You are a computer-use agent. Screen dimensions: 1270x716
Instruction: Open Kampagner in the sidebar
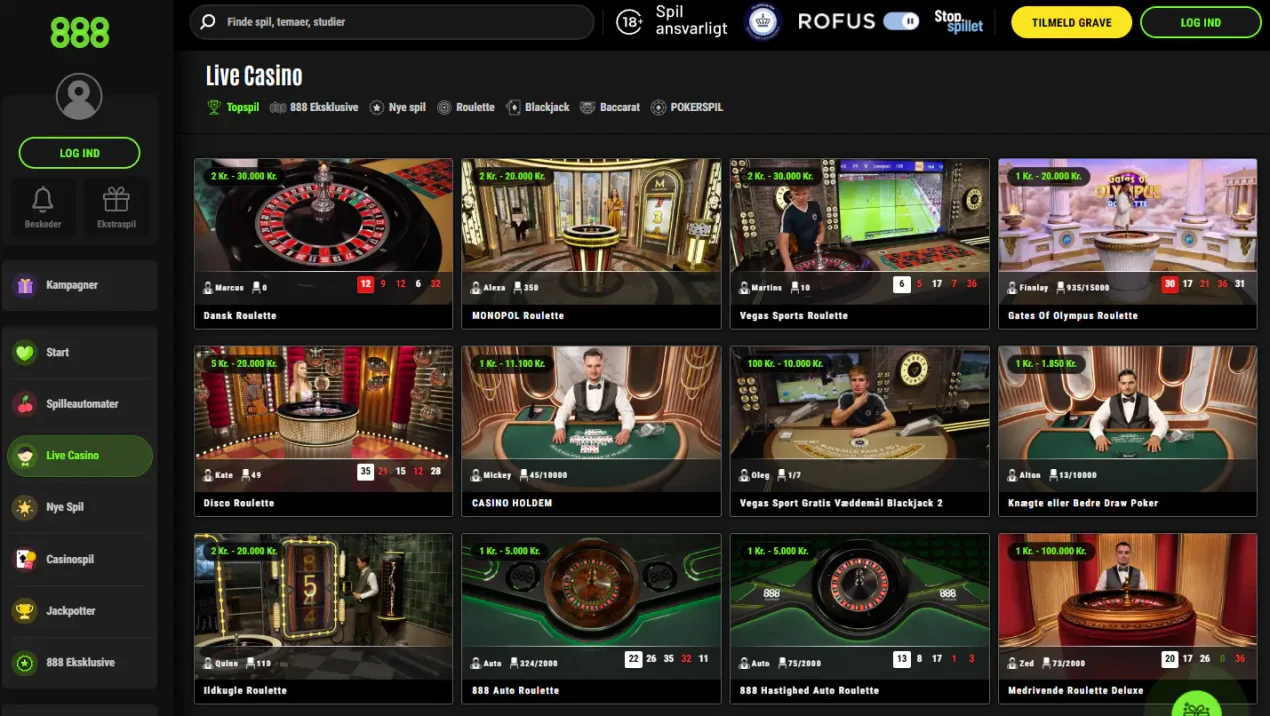[80, 285]
